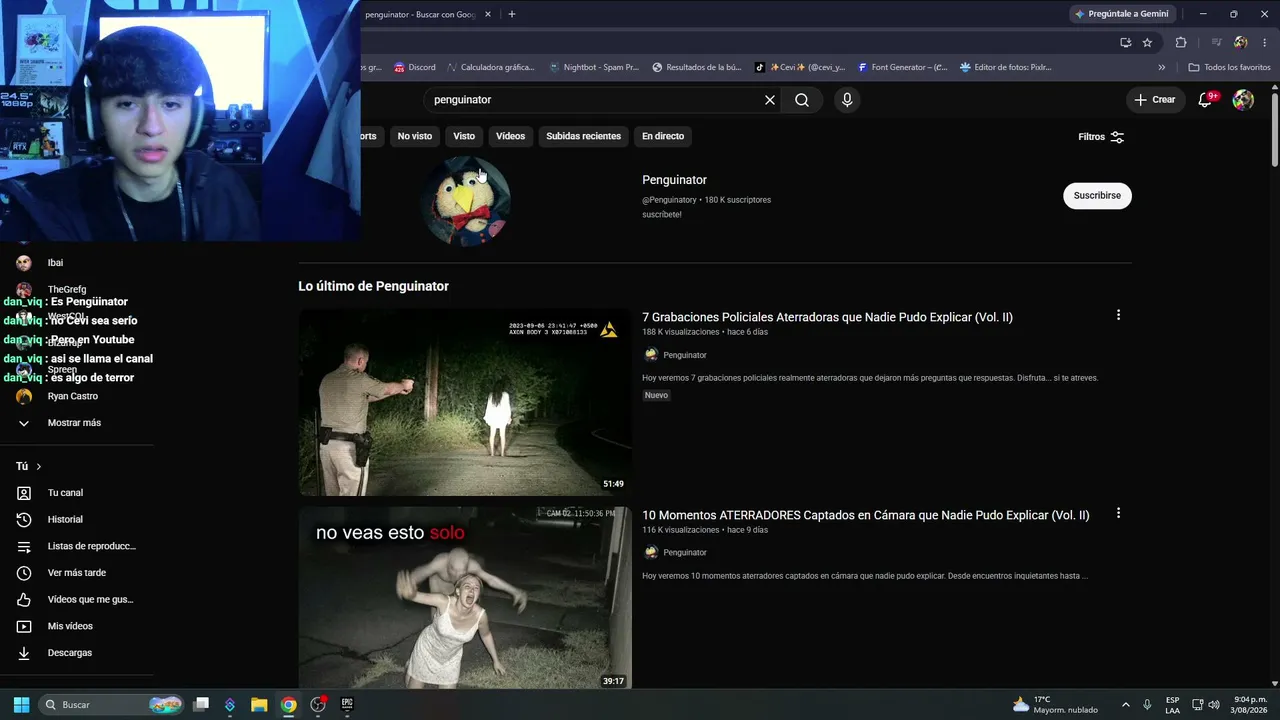
Task: Open the Chrome three-dot menu
Action: (1265, 42)
